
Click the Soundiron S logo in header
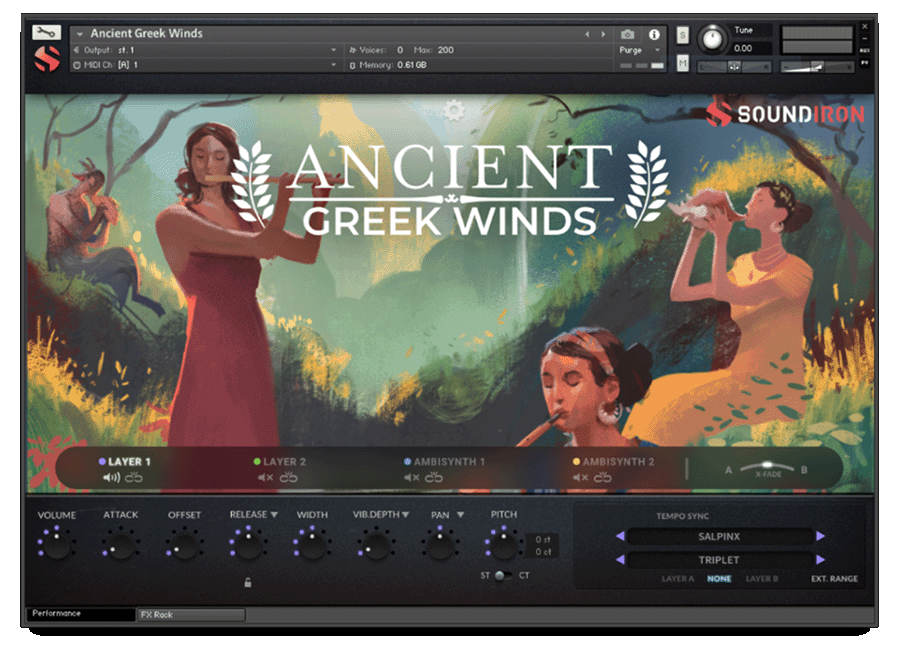tap(47, 59)
